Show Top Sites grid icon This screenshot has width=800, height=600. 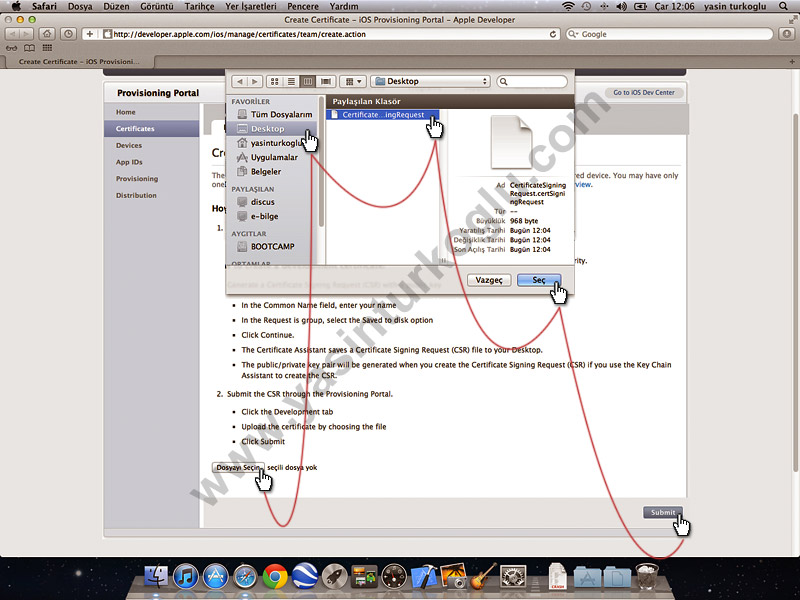[47, 48]
